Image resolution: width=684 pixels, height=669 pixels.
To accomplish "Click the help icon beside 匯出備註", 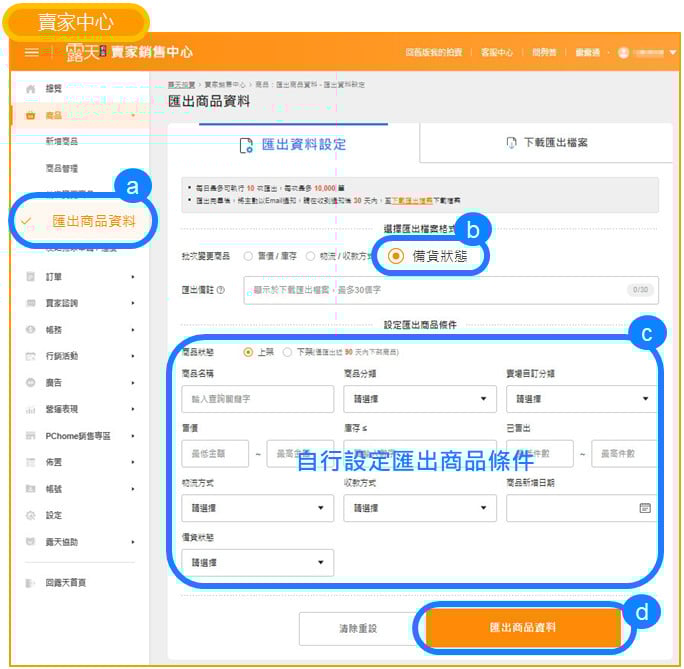I will click(220, 290).
